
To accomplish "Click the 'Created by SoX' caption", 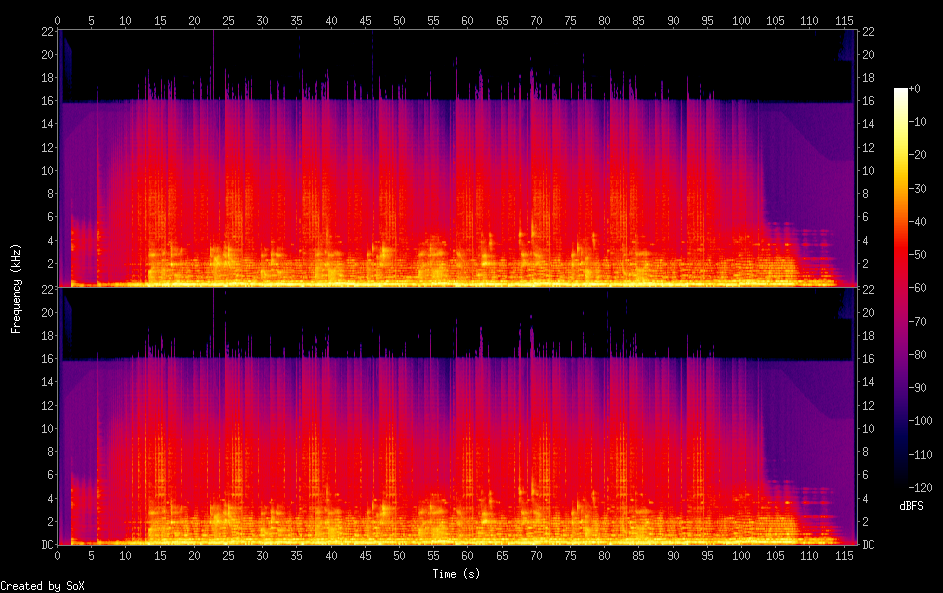I will point(42,586).
